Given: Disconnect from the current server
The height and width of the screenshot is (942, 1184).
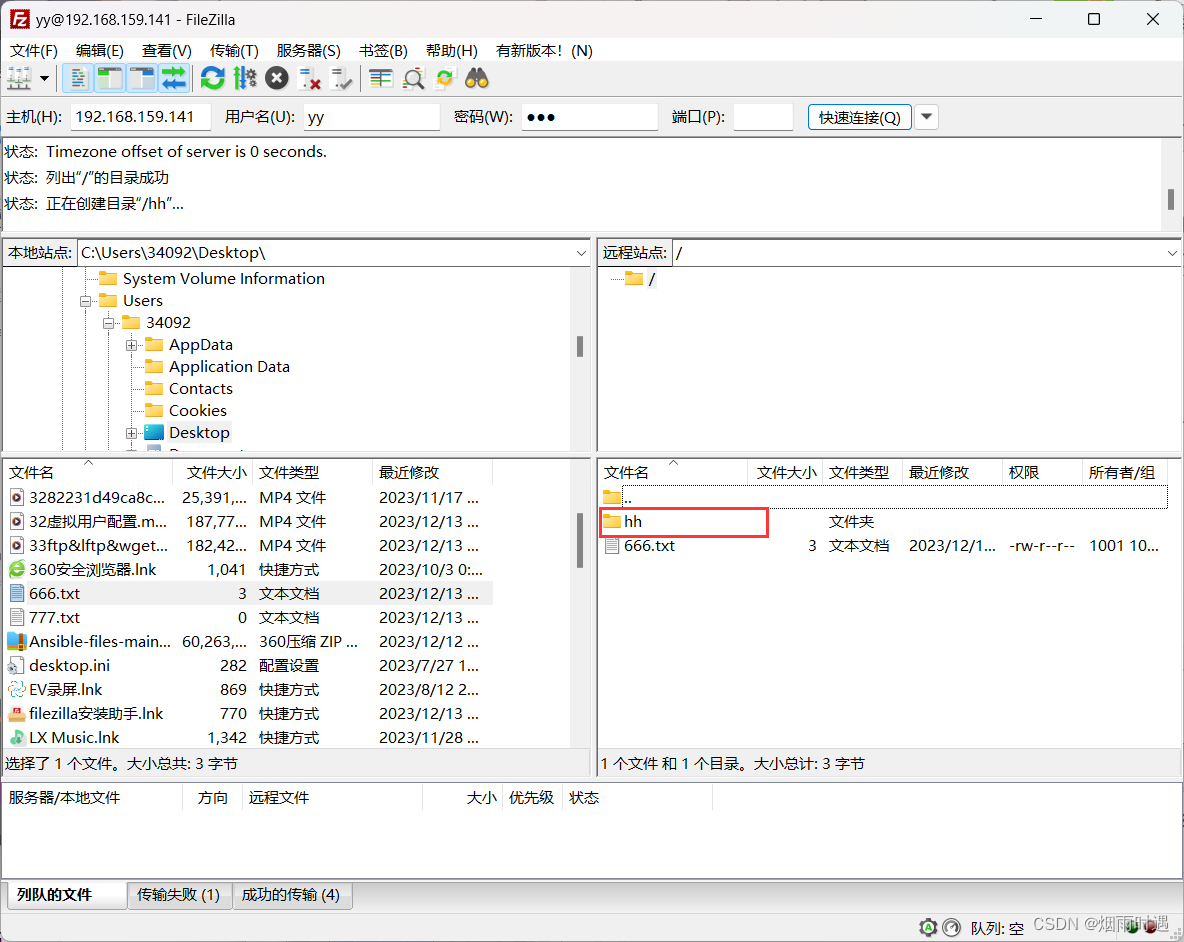Looking at the screenshot, I should pyautogui.click(x=310, y=78).
